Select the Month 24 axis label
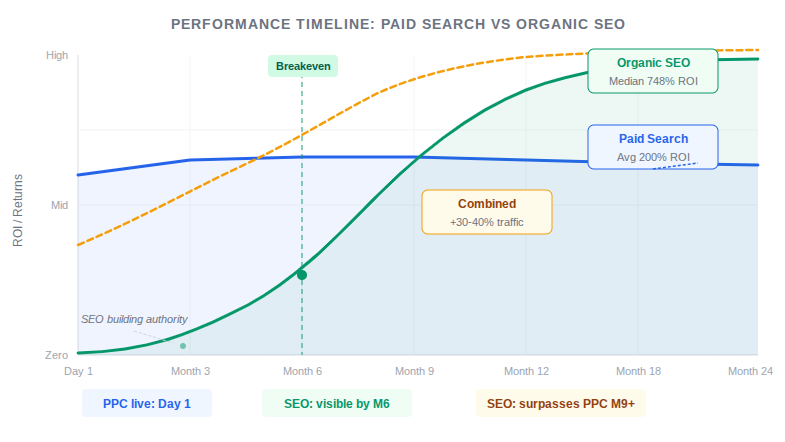Image resolution: width=785 pixels, height=442 pixels. tap(750, 371)
